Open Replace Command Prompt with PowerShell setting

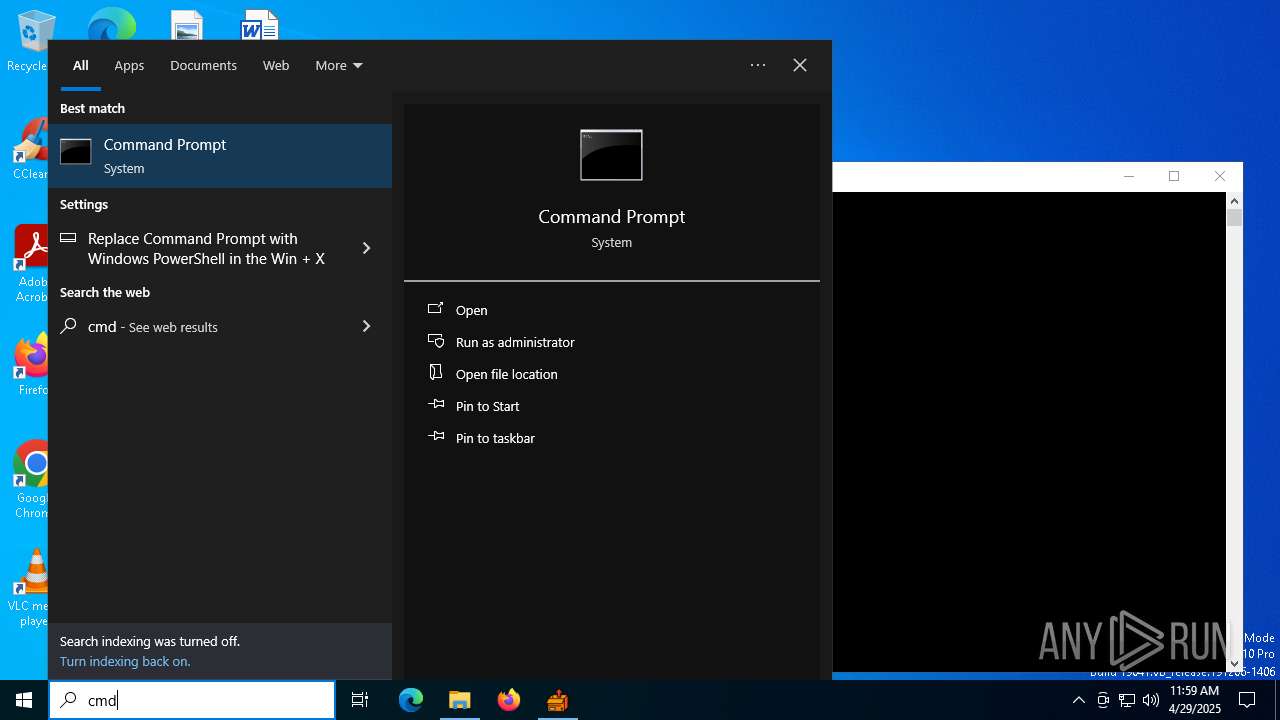click(x=206, y=248)
